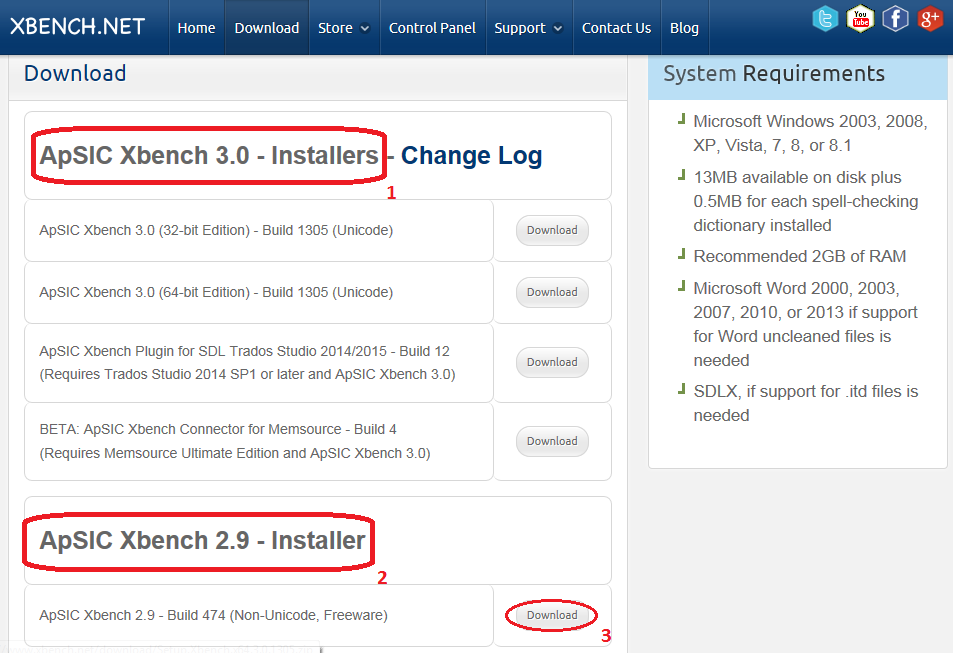Click the XBENCH.NET site logo
Screen dimensions: 953x653
pyautogui.click(x=77, y=27)
